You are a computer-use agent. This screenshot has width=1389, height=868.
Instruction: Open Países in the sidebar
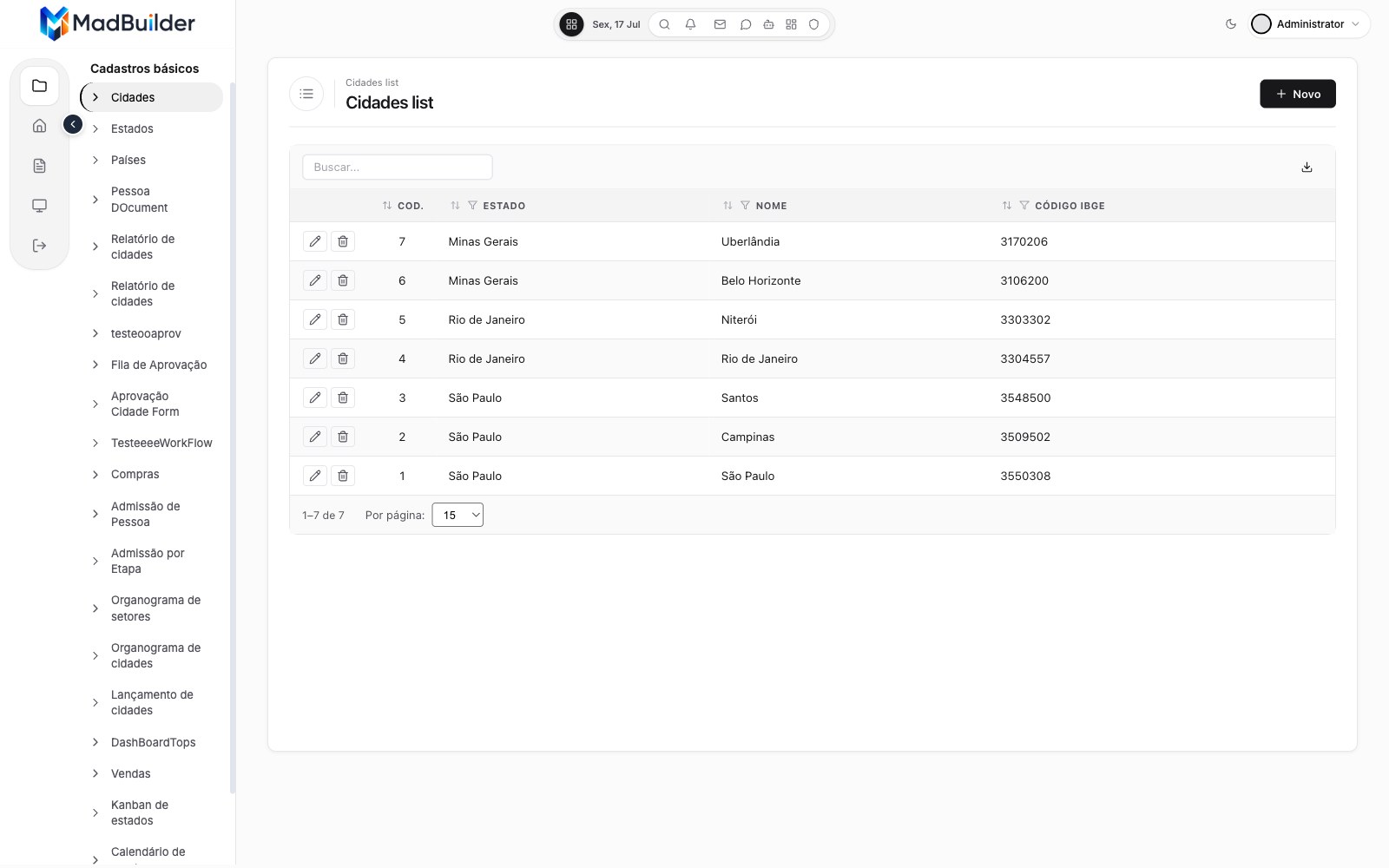(128, 160)
